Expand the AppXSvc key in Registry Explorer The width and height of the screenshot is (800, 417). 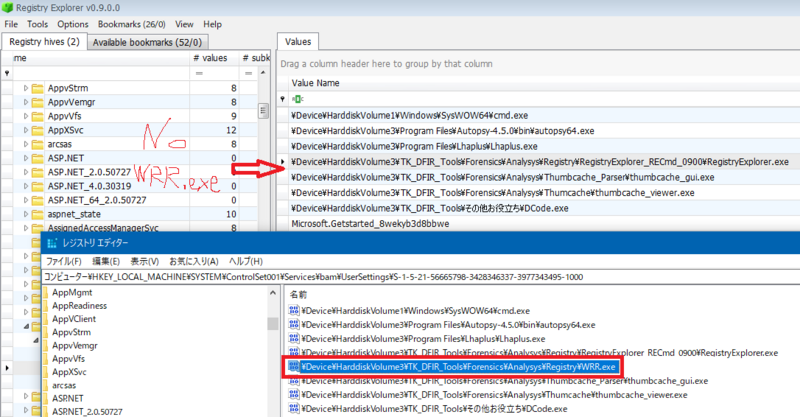pyautogui.click(x=26, y=130)
